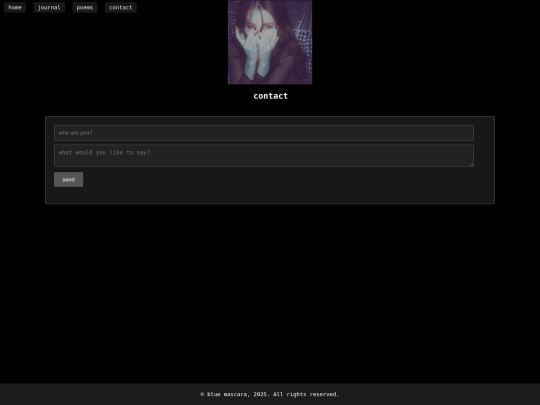Image resolution: width=540 pixels, height=405 pixels.
Task: Click the "contact" page heading
Action: coord(270,96)
